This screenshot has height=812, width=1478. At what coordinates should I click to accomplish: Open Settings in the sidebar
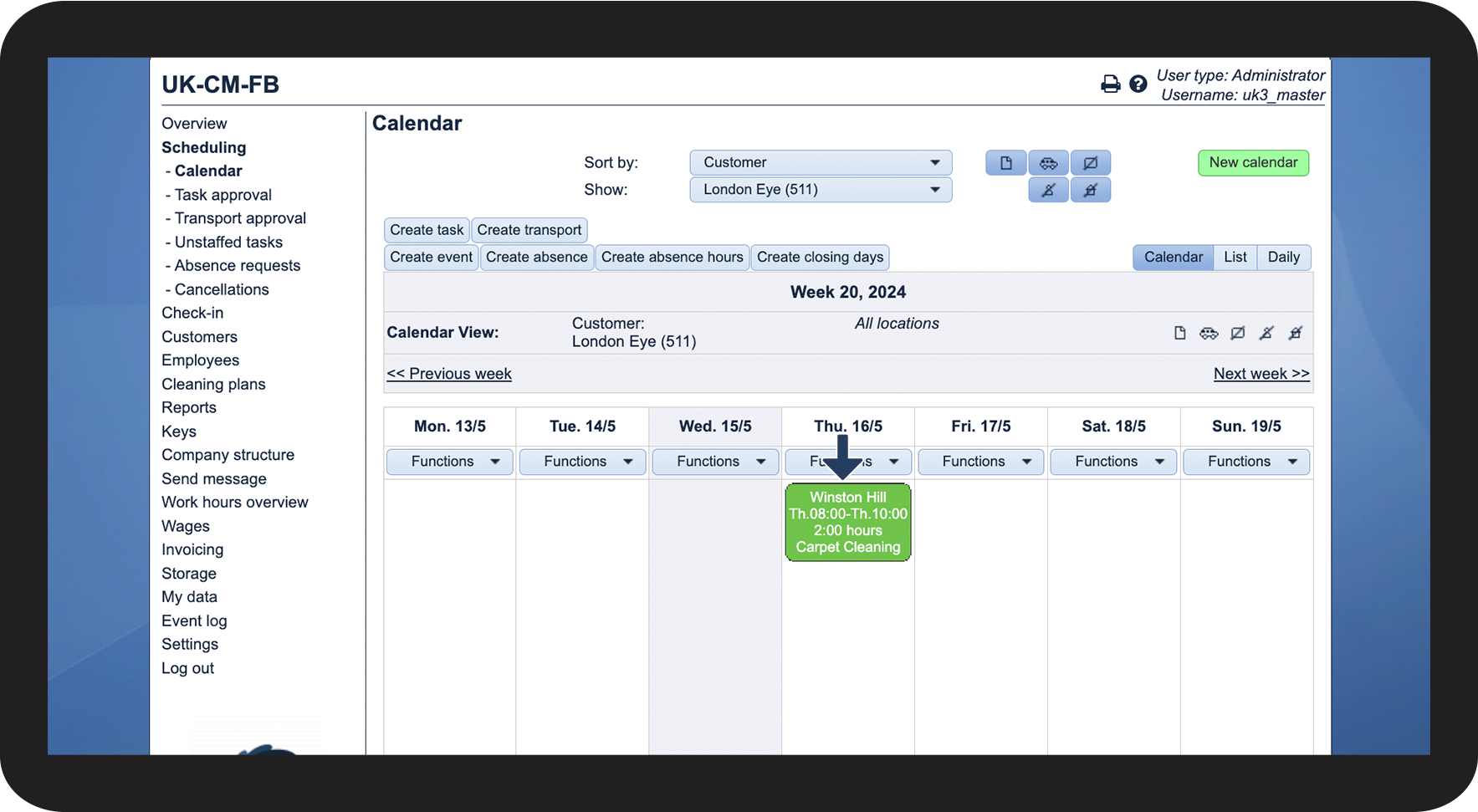tap(190, 645)
